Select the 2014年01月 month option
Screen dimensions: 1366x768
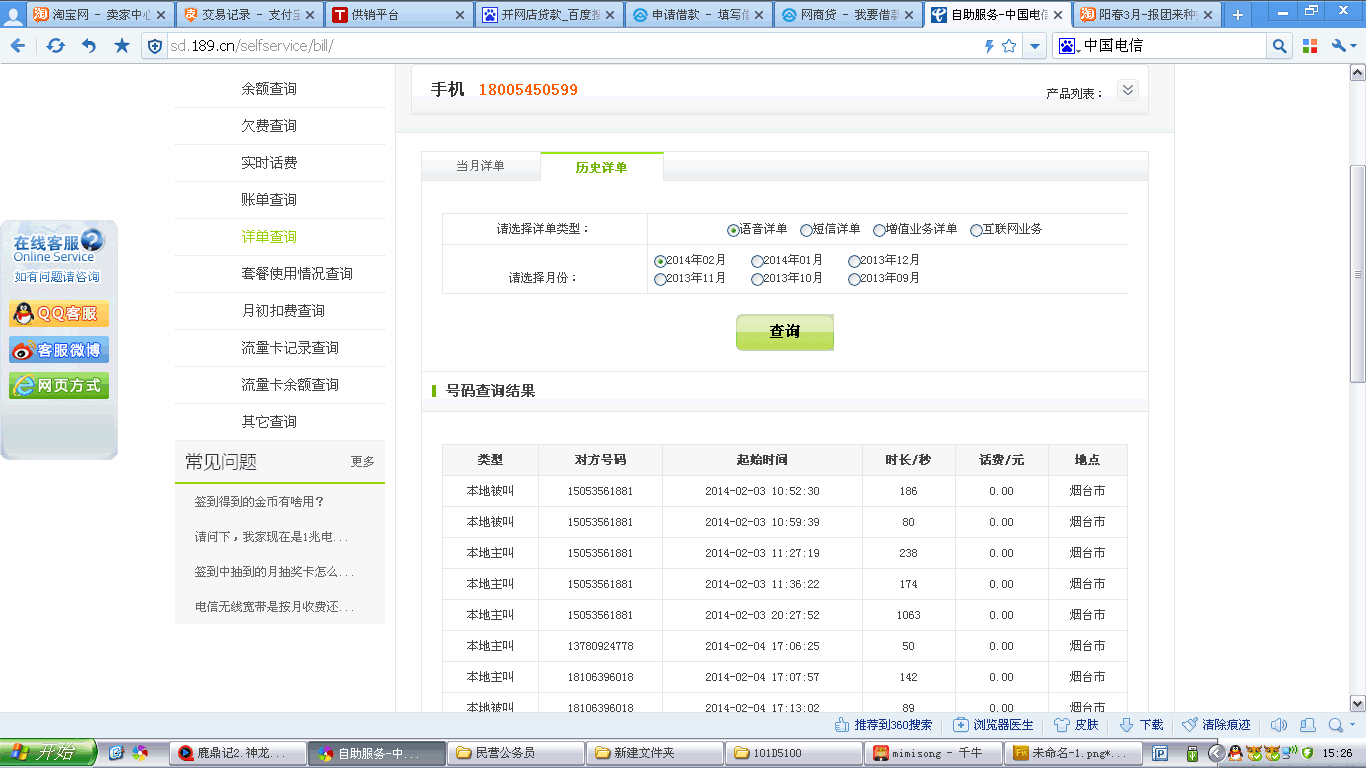coord(757,262)
